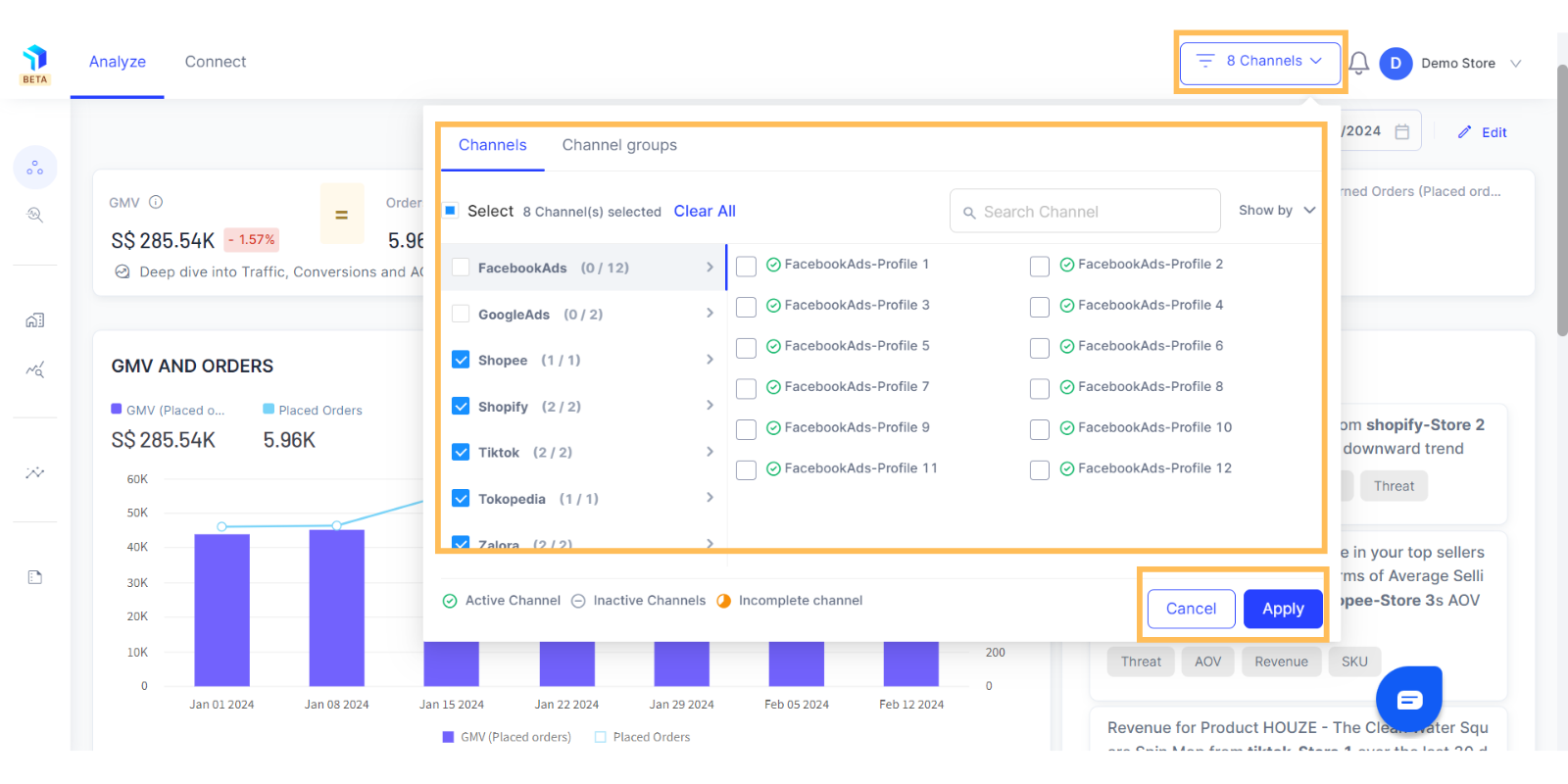Open the chat support bubble
Image resolution: width=1568 pixels, height=784 pixels.
(x=1409, y=699)
